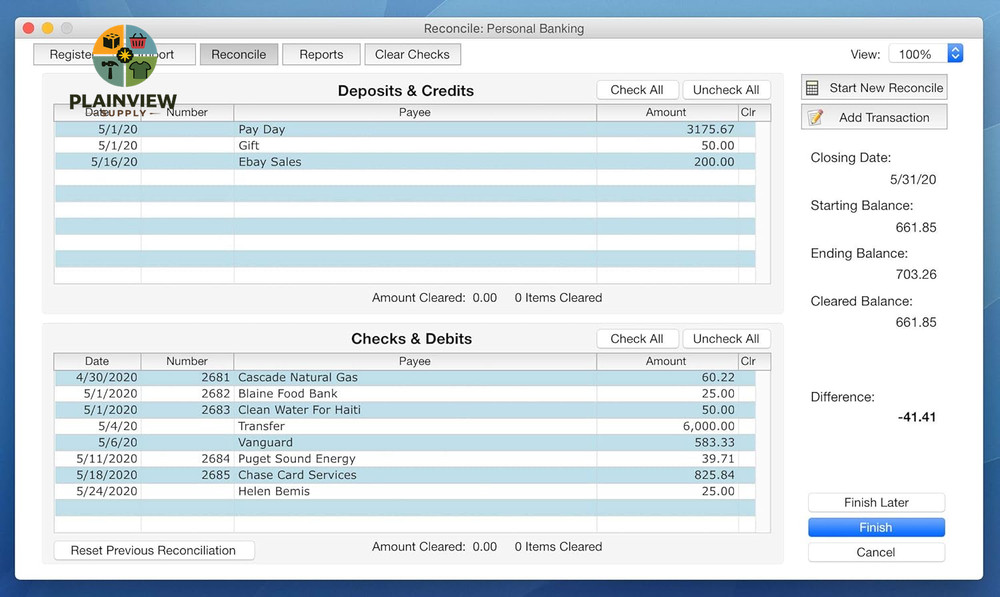Click the 3175.67 deposit amount
The width and height of the screenshot is (1000, 597).
click(710, 129)
